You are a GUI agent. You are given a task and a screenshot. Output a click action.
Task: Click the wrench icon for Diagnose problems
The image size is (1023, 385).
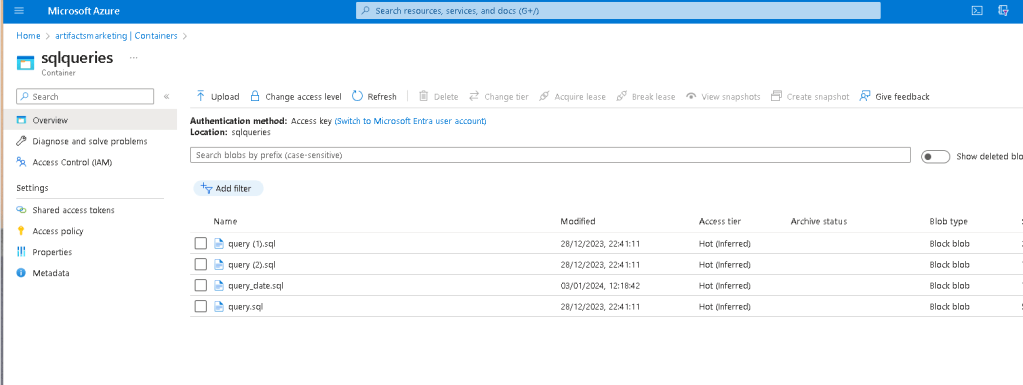22,141
